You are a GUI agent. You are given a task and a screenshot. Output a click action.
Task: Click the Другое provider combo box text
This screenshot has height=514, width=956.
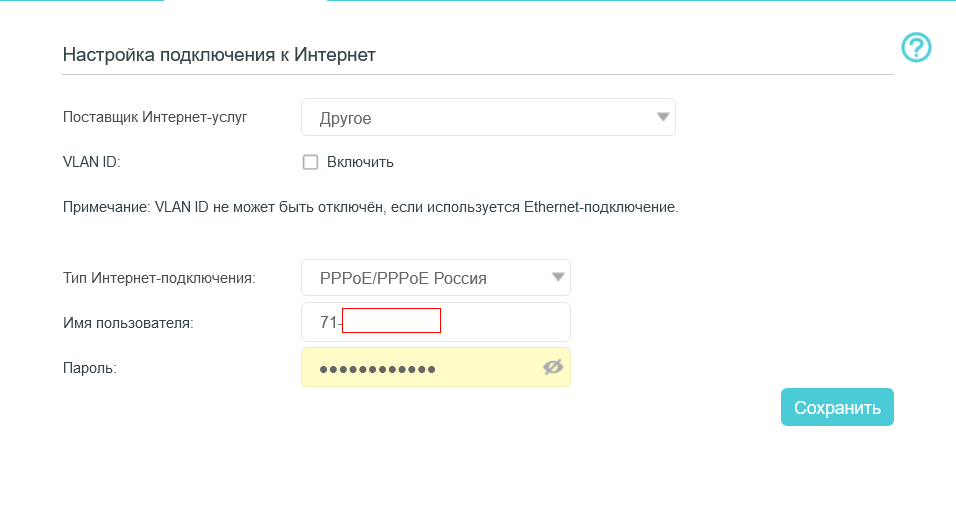point(346,118)
